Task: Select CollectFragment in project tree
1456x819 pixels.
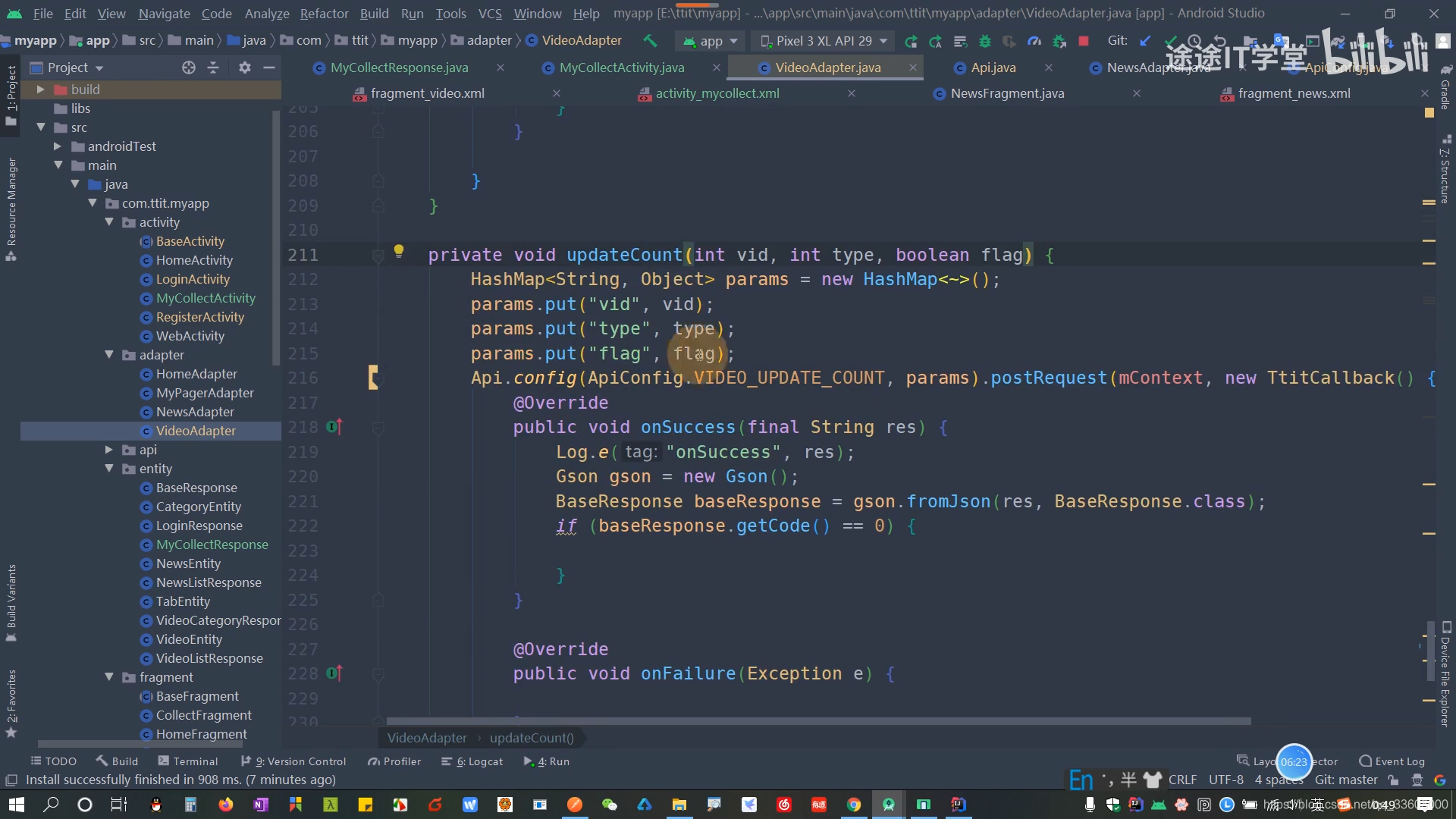Action: tap(203, 715)
